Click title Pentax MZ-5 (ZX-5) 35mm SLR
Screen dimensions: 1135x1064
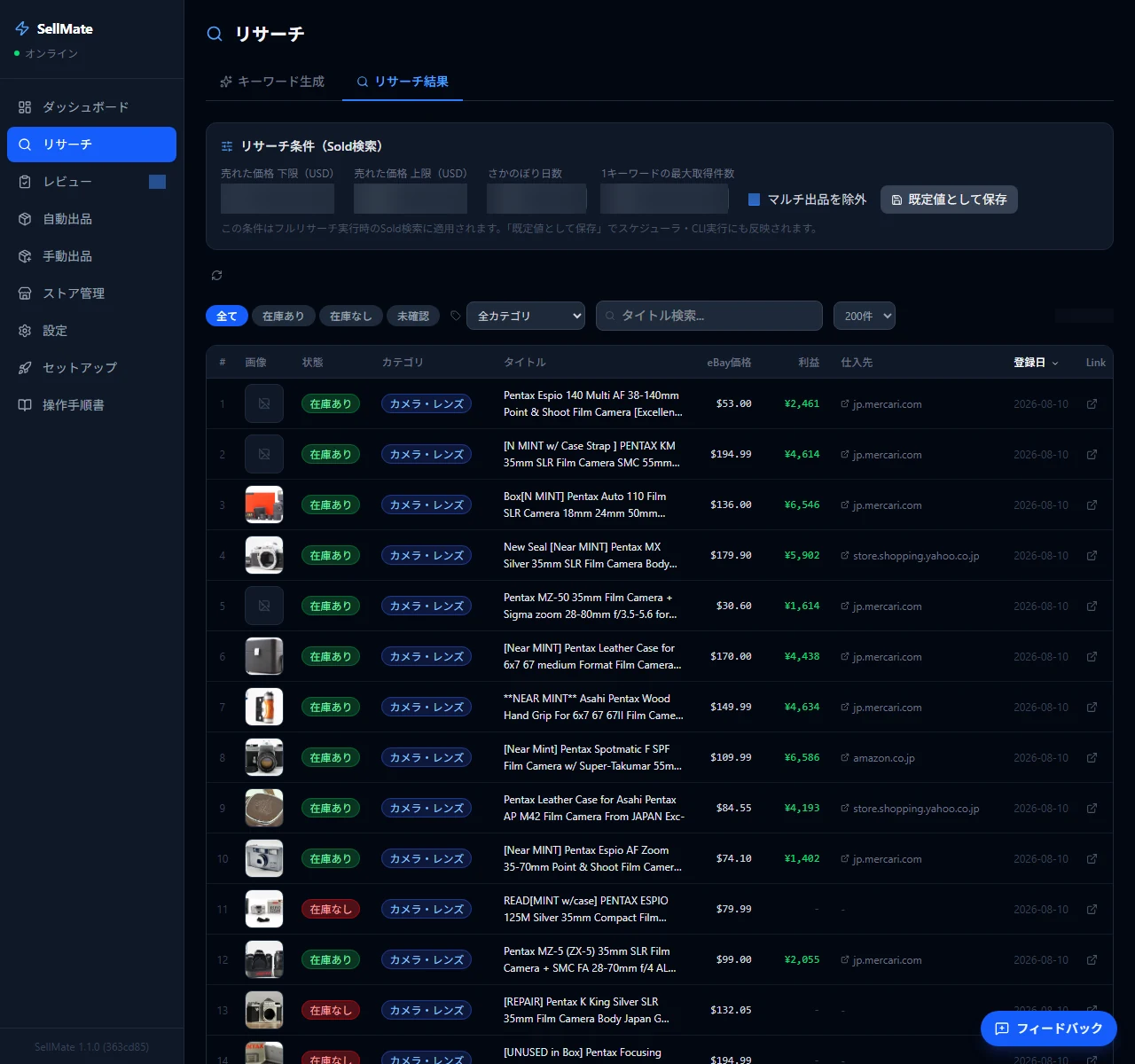coord(591,960)
